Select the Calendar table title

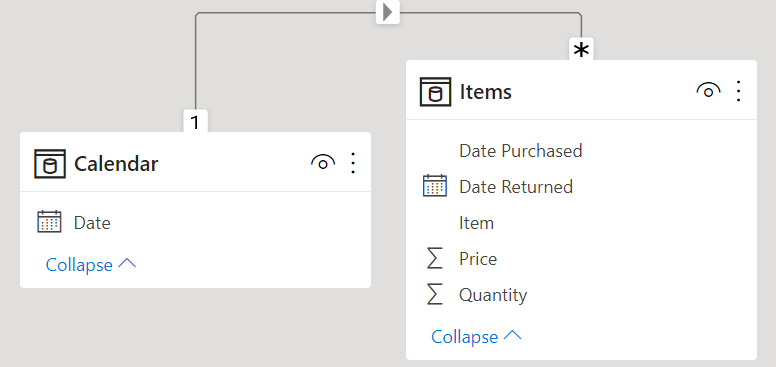[116, 164]
